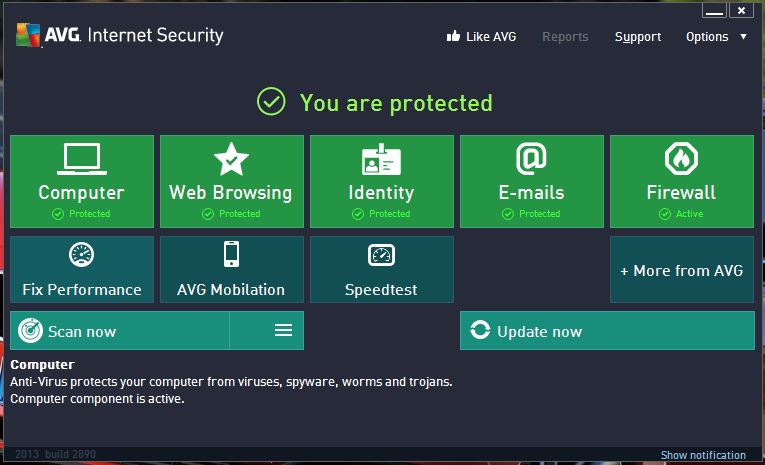Open the Support menu

638,37
